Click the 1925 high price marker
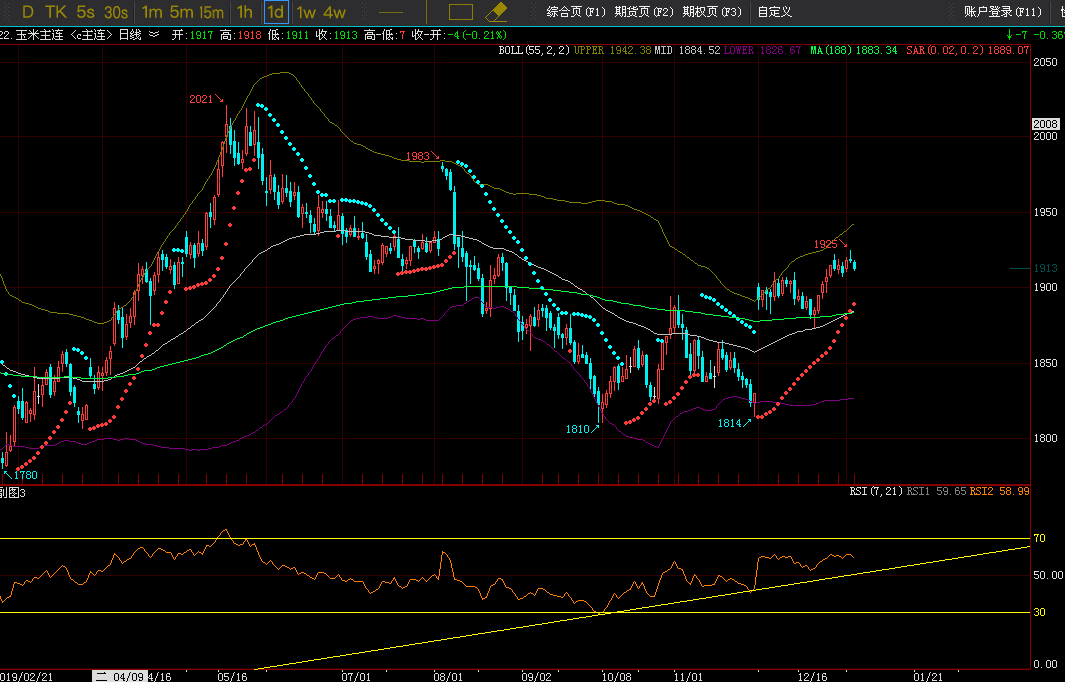Screen dimensions: 1065x682 826,244
